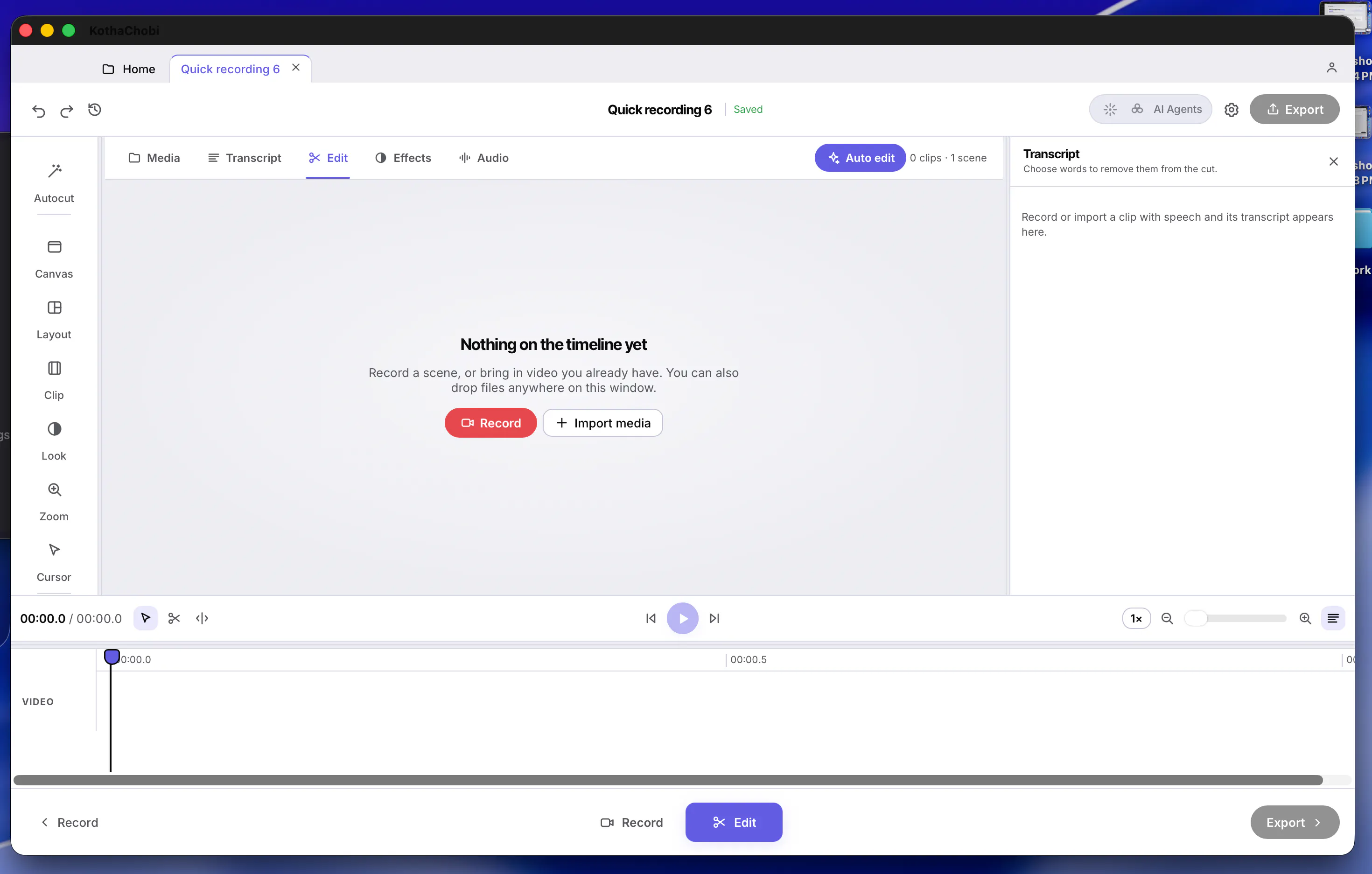The height and width of the screenshot is (874, 1372).
Task: Open the Cursor tool in sidebar
Action: 54,562
